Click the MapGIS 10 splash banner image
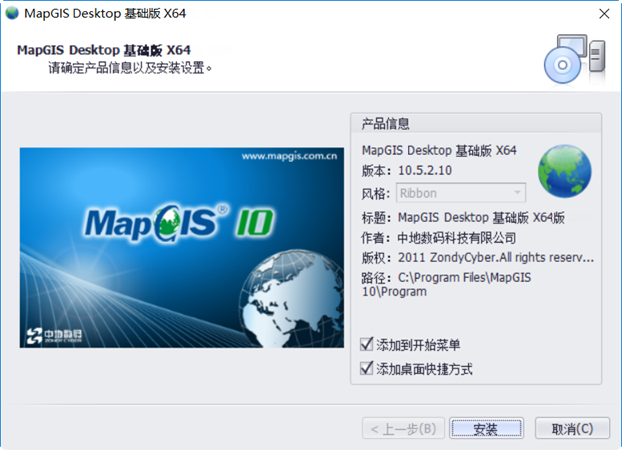The width and height of the screenshot is (622, 450). coord(182,248)
